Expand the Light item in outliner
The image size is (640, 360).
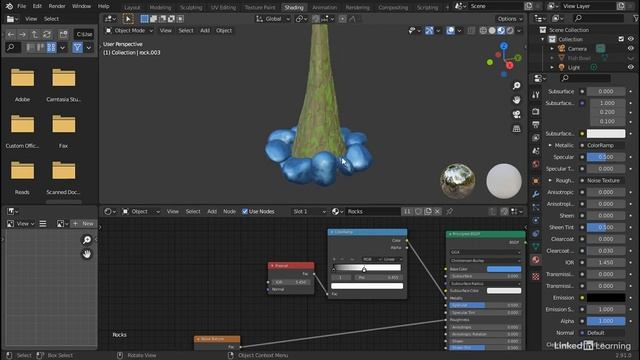click(552, 67)
